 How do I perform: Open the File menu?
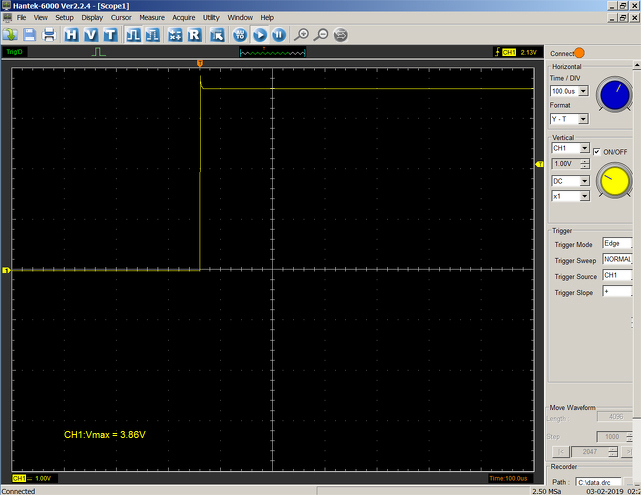pos(21,18)
